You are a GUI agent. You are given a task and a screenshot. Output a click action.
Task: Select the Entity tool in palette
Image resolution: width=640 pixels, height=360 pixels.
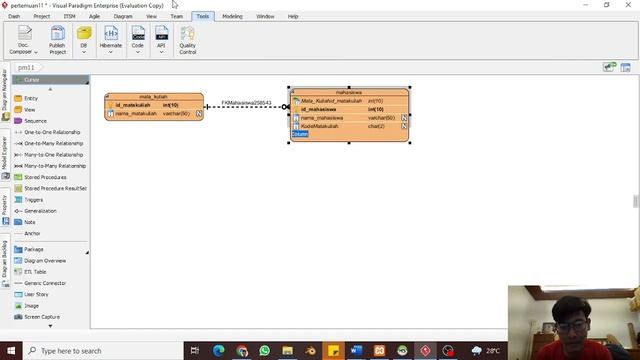31,98
